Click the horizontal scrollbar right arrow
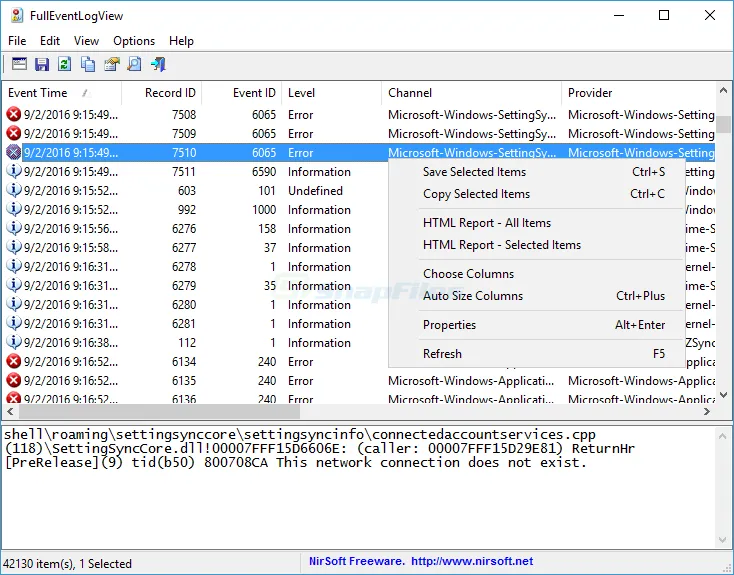Screen dimensions: 734x575 pyautogui.click(x=707, y=412)
